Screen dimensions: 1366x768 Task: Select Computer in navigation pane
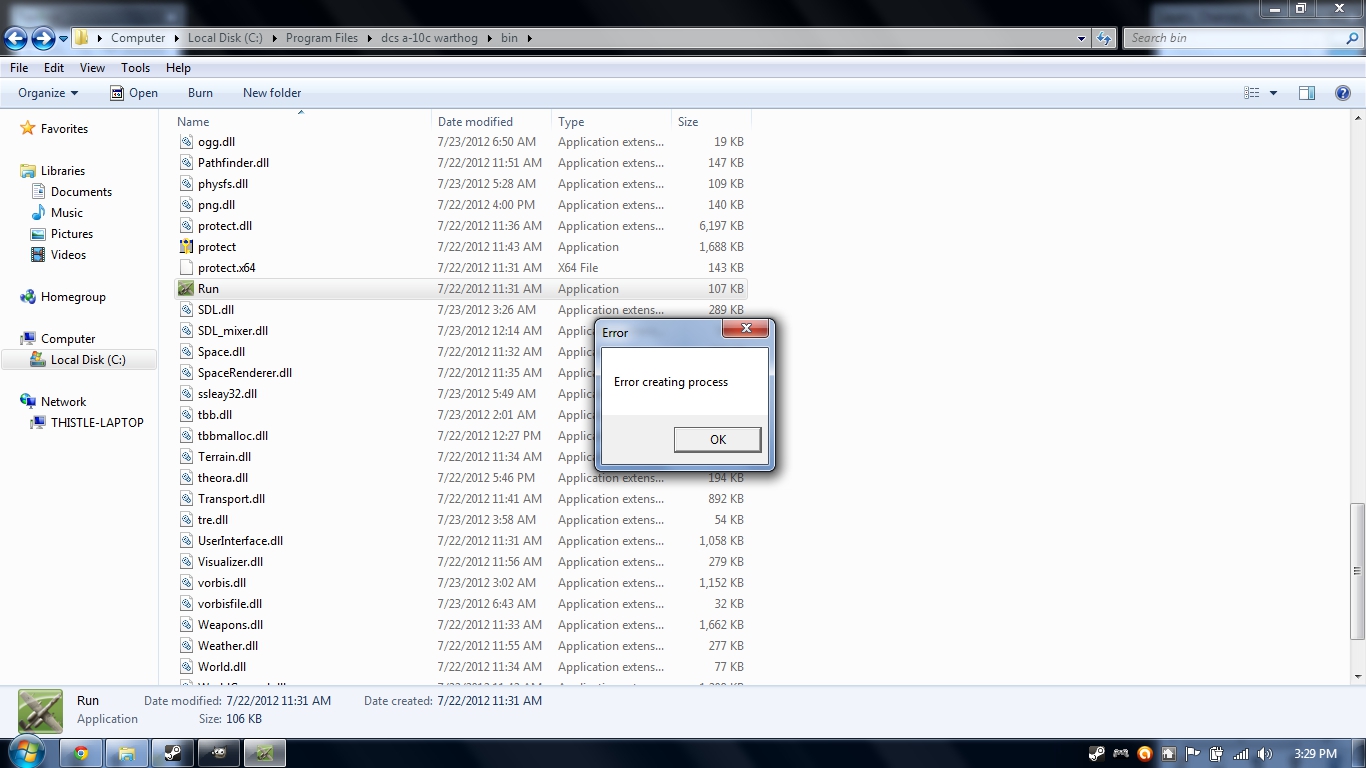coord(68,339)
